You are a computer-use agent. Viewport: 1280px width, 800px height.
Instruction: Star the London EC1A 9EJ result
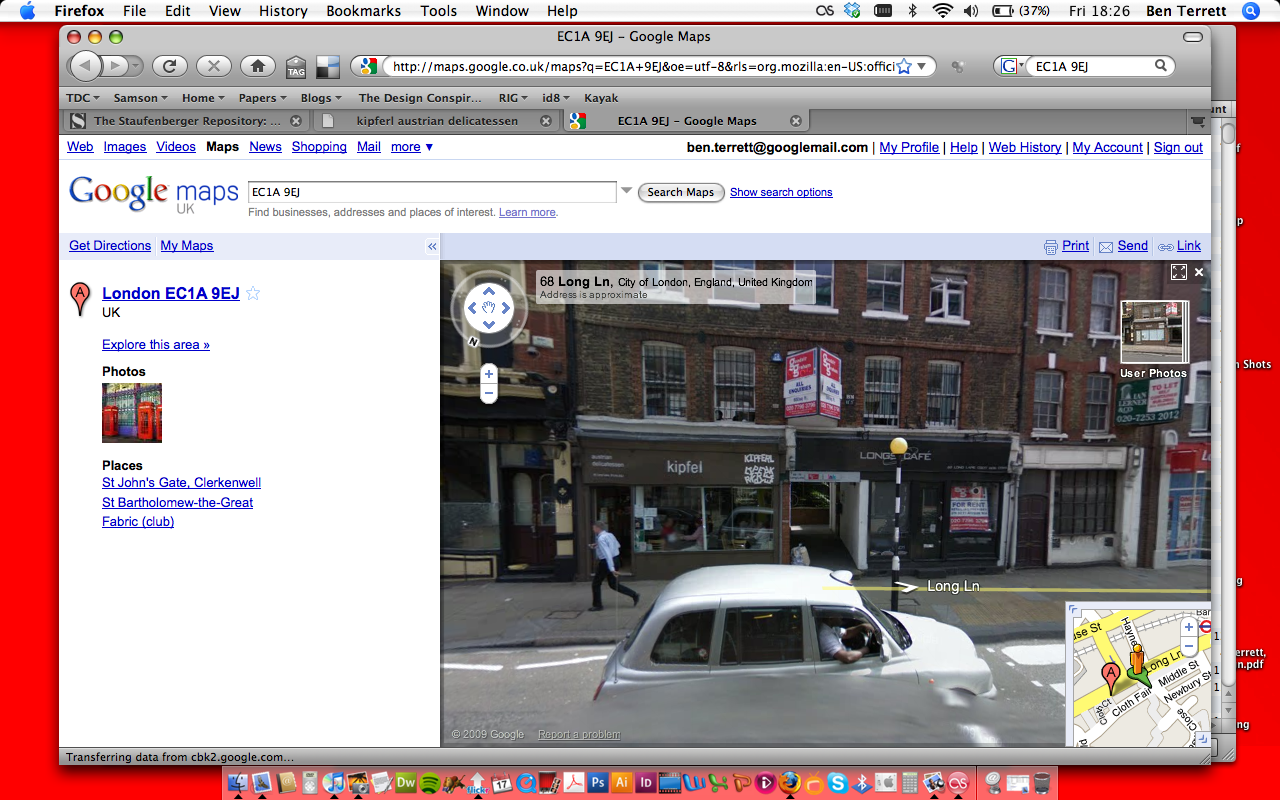[x=253, y=293]
